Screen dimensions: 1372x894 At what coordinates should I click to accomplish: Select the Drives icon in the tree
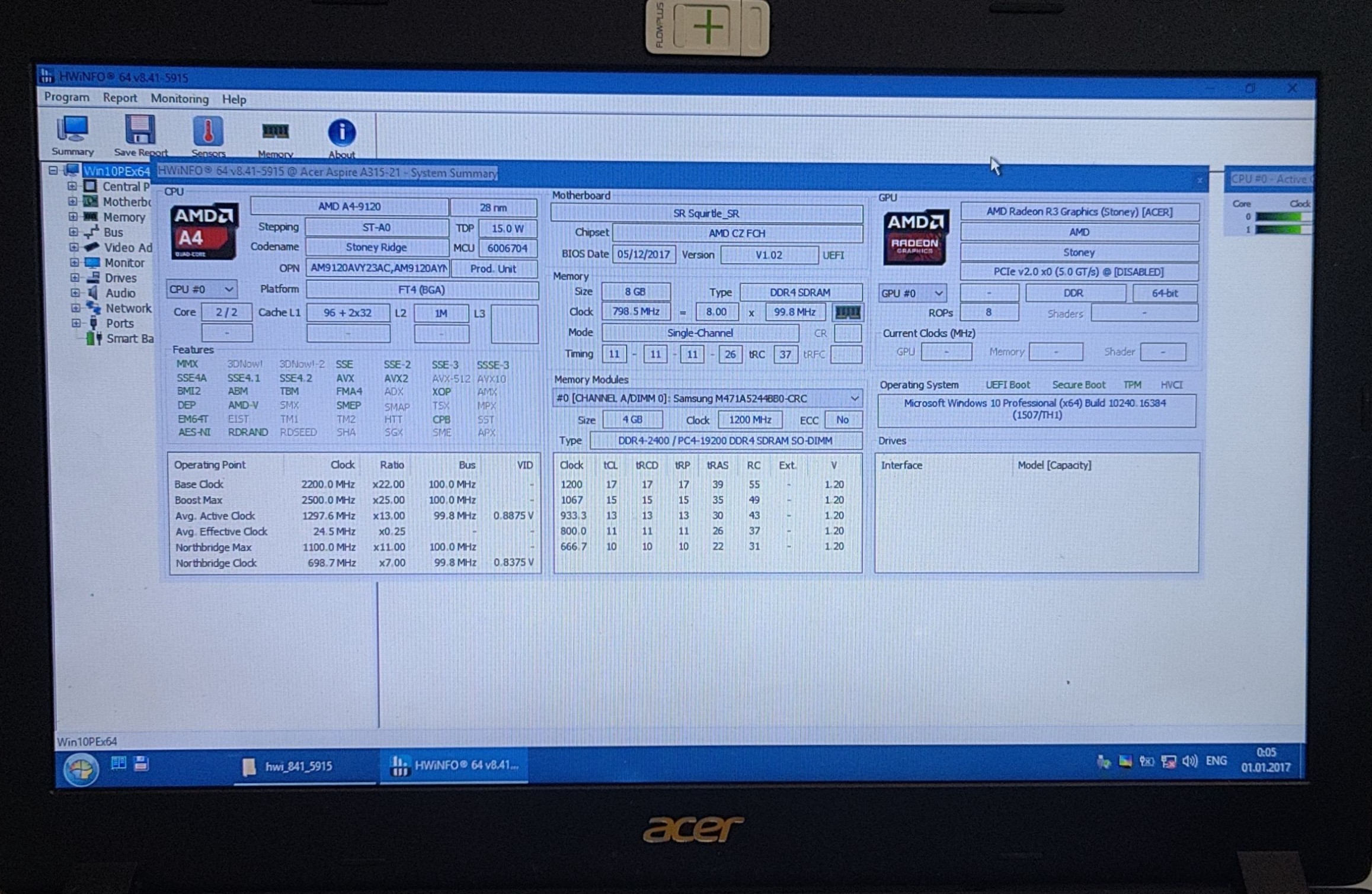(x=92, y=277)
